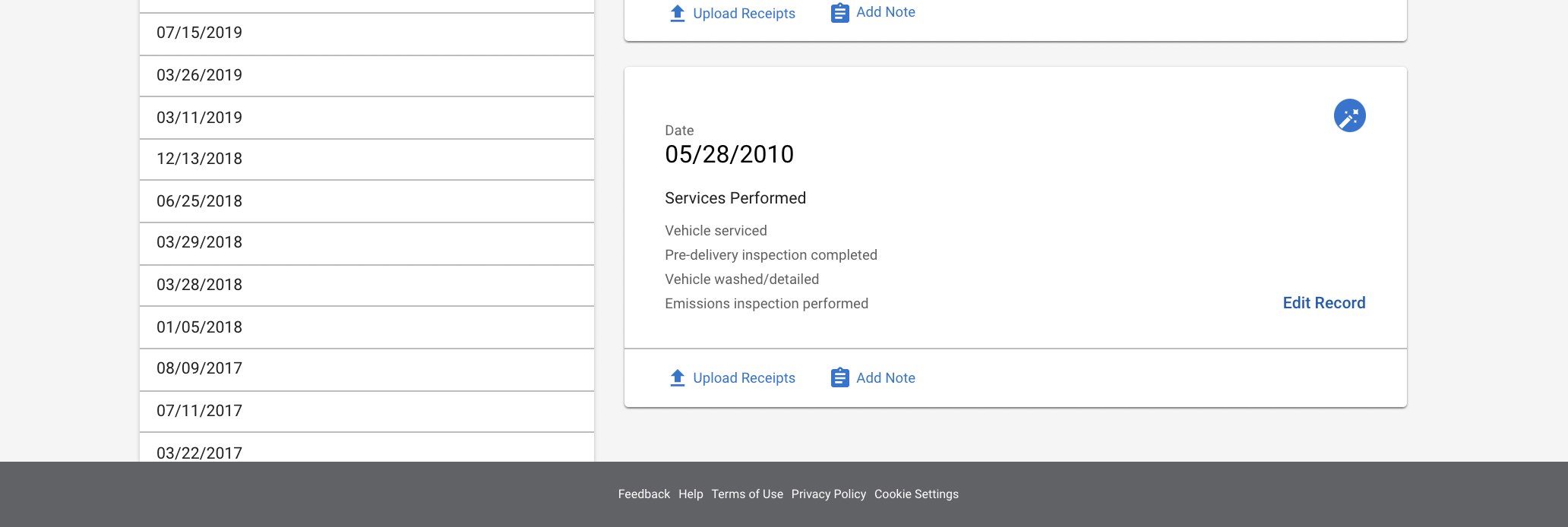Screen dimensions: 1568x527
Task: Select the 03/11/2019 service date
Action: [x=367, y=118]
